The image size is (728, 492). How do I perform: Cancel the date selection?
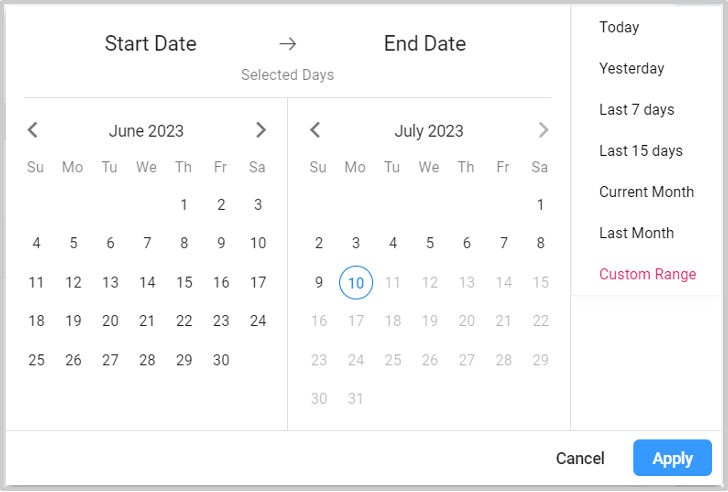point(580,458)
